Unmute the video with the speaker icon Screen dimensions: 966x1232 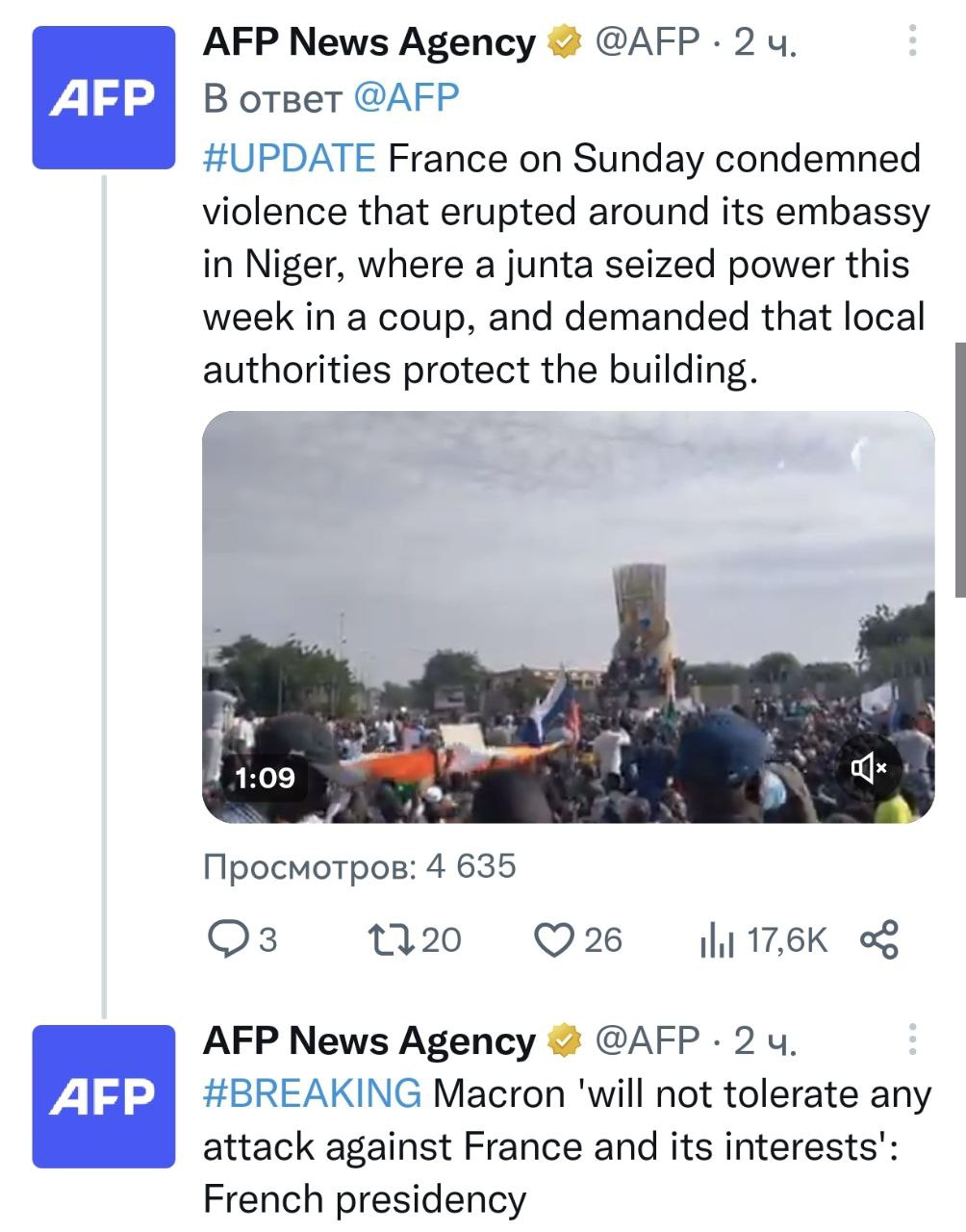(869, 767)
